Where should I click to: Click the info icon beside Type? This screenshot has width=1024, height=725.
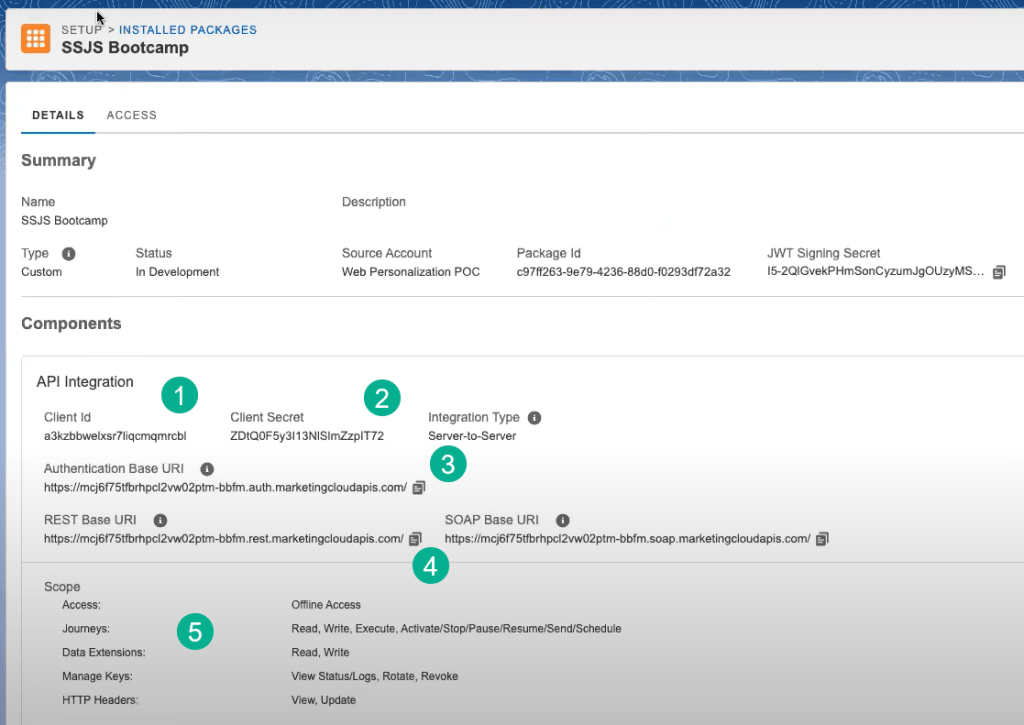click(69, 254)
